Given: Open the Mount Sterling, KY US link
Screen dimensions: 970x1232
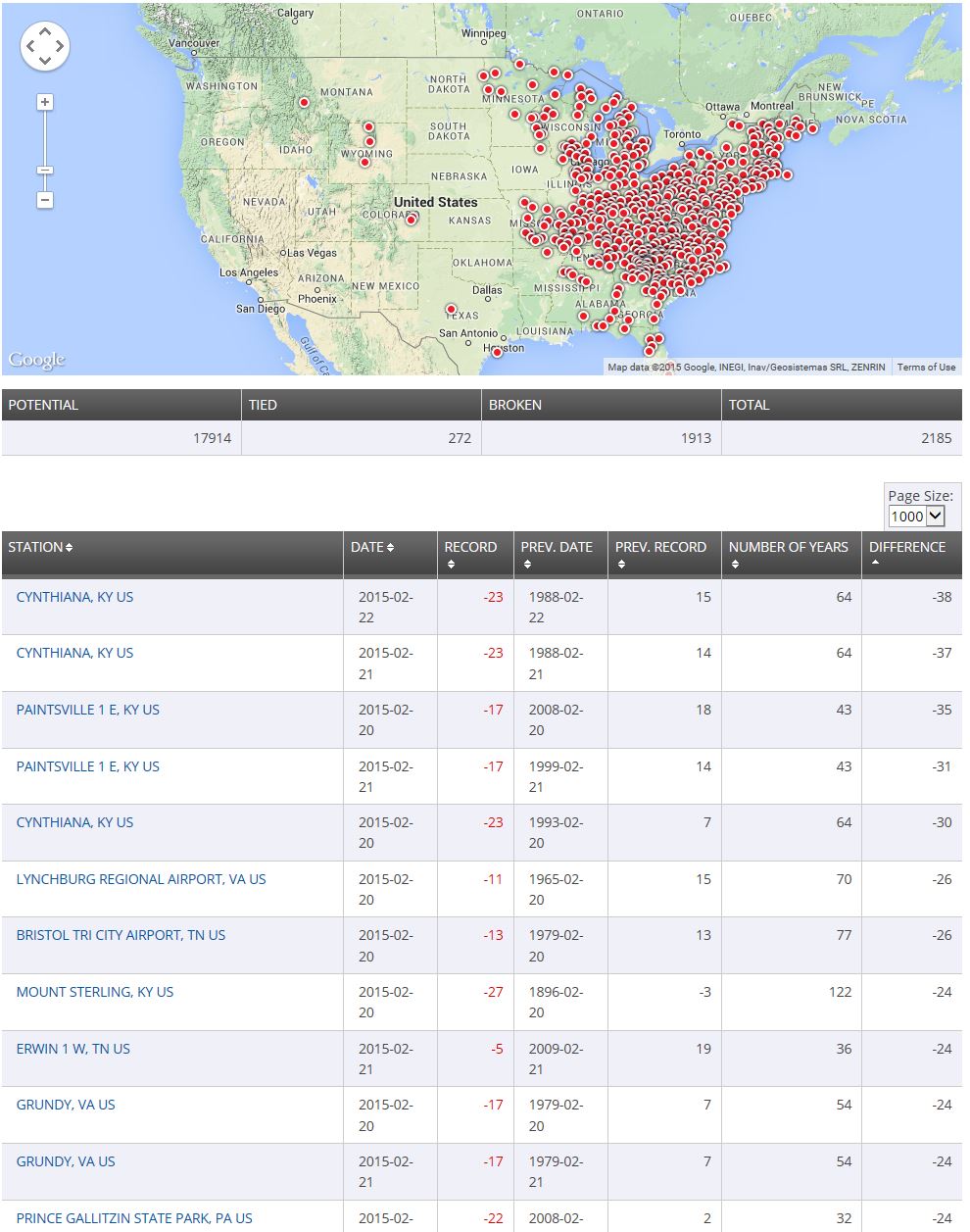Looking at the screenshot, I should click(x=95, y=992).
